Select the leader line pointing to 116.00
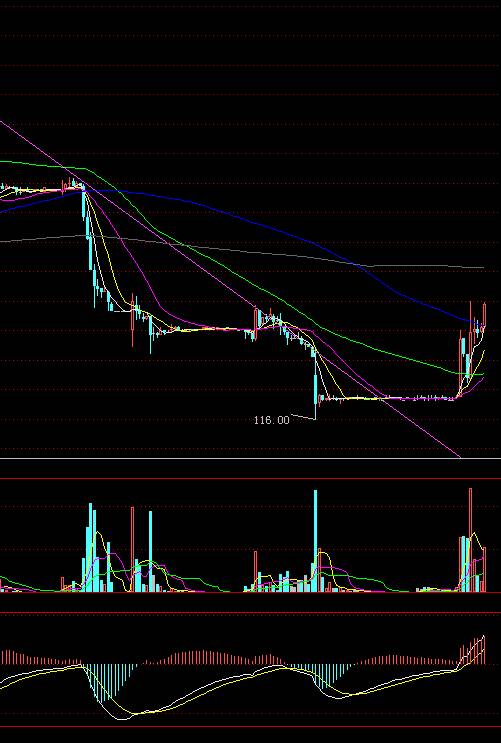 click(303, 417)
